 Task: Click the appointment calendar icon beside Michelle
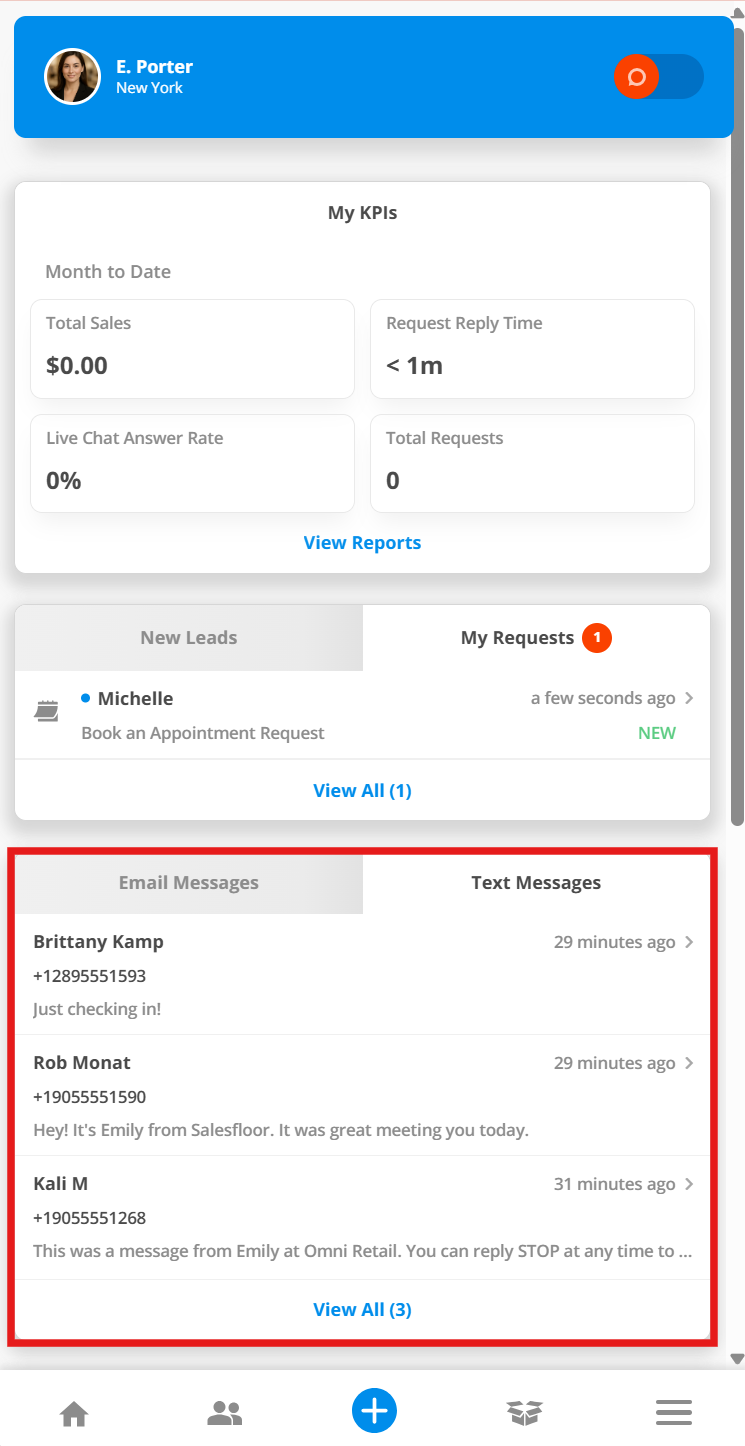(46, 711)
